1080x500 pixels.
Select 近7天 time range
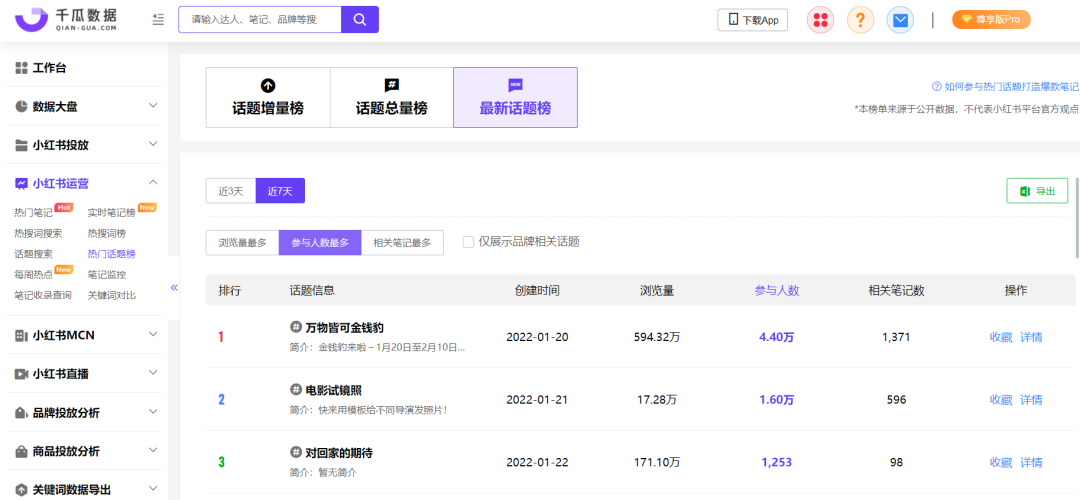(x=280, y=191)
